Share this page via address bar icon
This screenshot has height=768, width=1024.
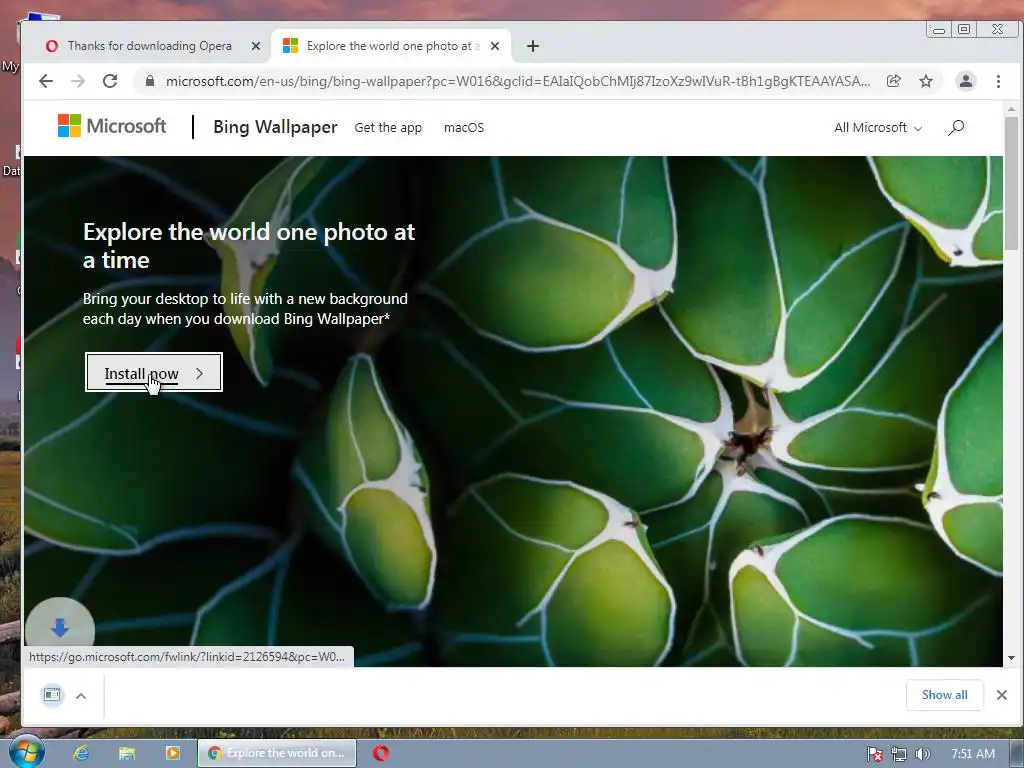coord(893,81)
